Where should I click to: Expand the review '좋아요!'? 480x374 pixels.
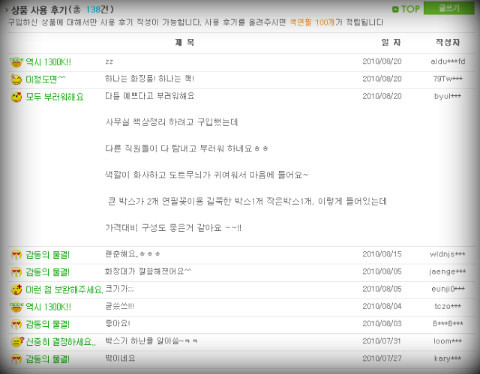118,324
